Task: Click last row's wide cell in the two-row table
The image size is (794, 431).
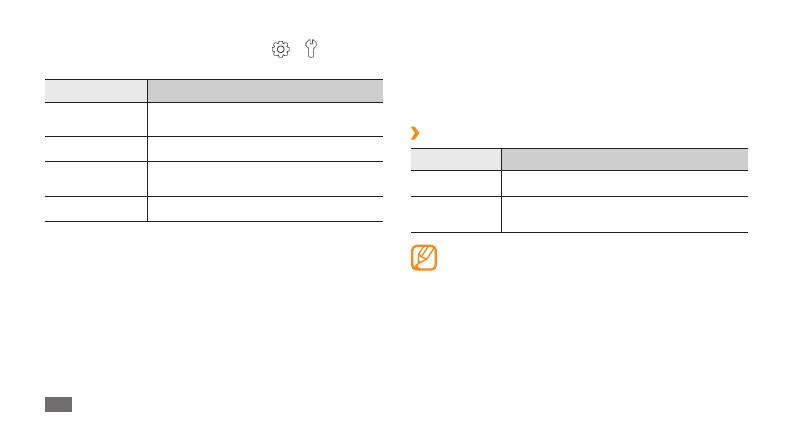Action: click(624, 214)
